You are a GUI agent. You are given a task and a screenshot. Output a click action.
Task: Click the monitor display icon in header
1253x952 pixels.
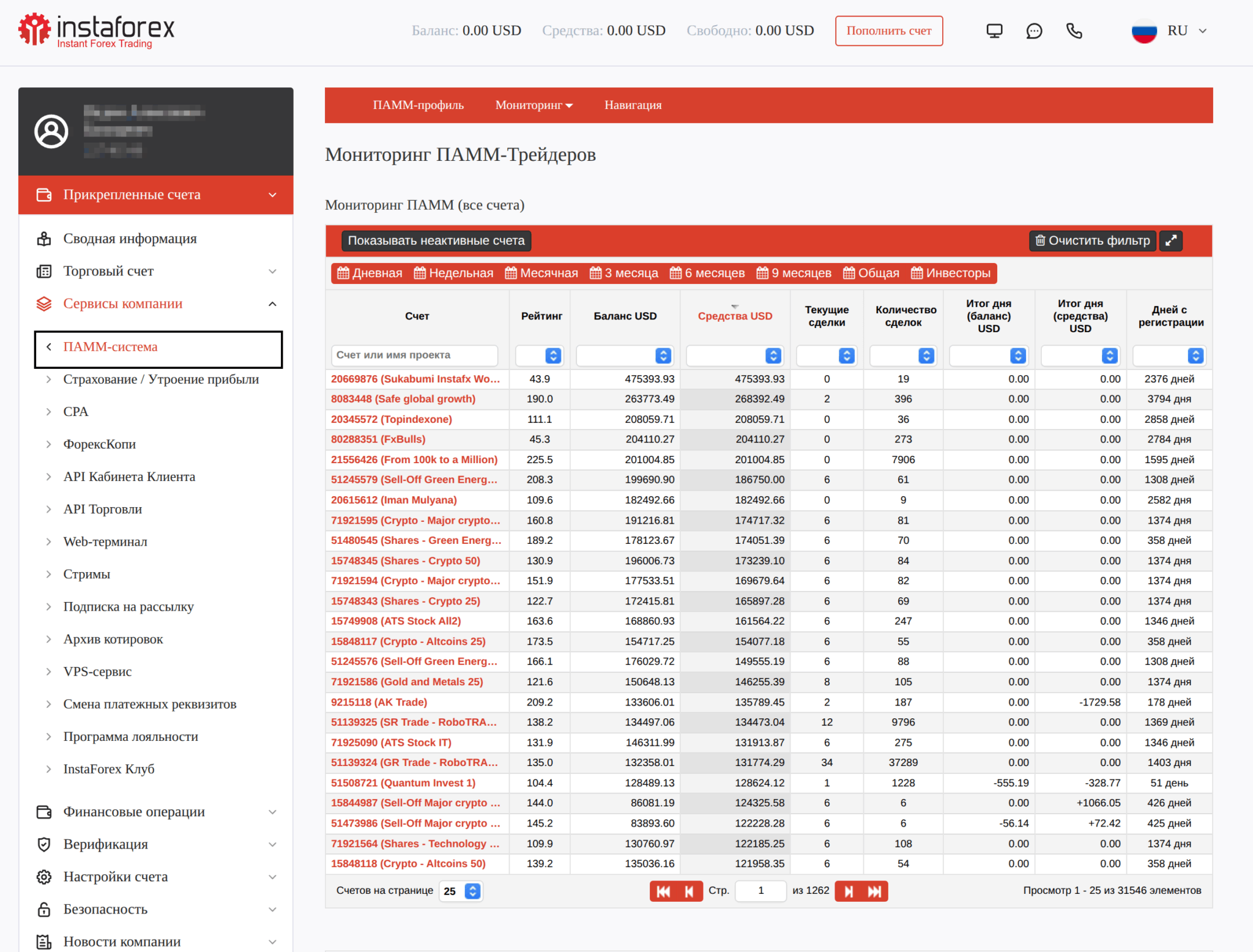pyautogui.click(x=994, y=31)
